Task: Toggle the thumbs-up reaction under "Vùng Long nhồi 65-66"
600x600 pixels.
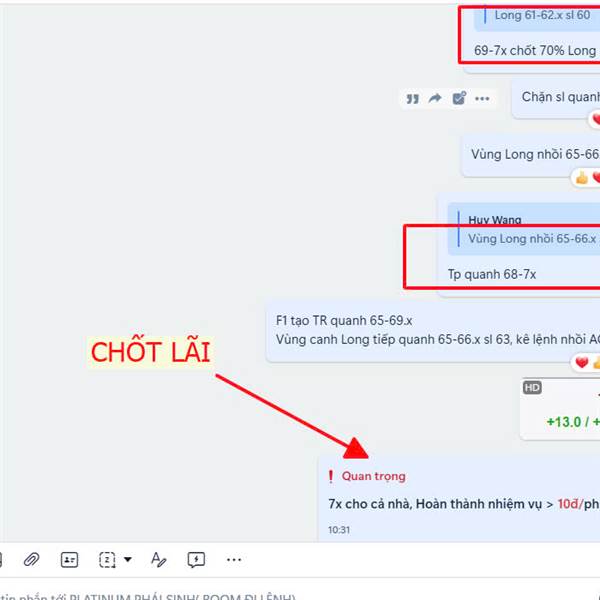Action: tap(582, 178)
